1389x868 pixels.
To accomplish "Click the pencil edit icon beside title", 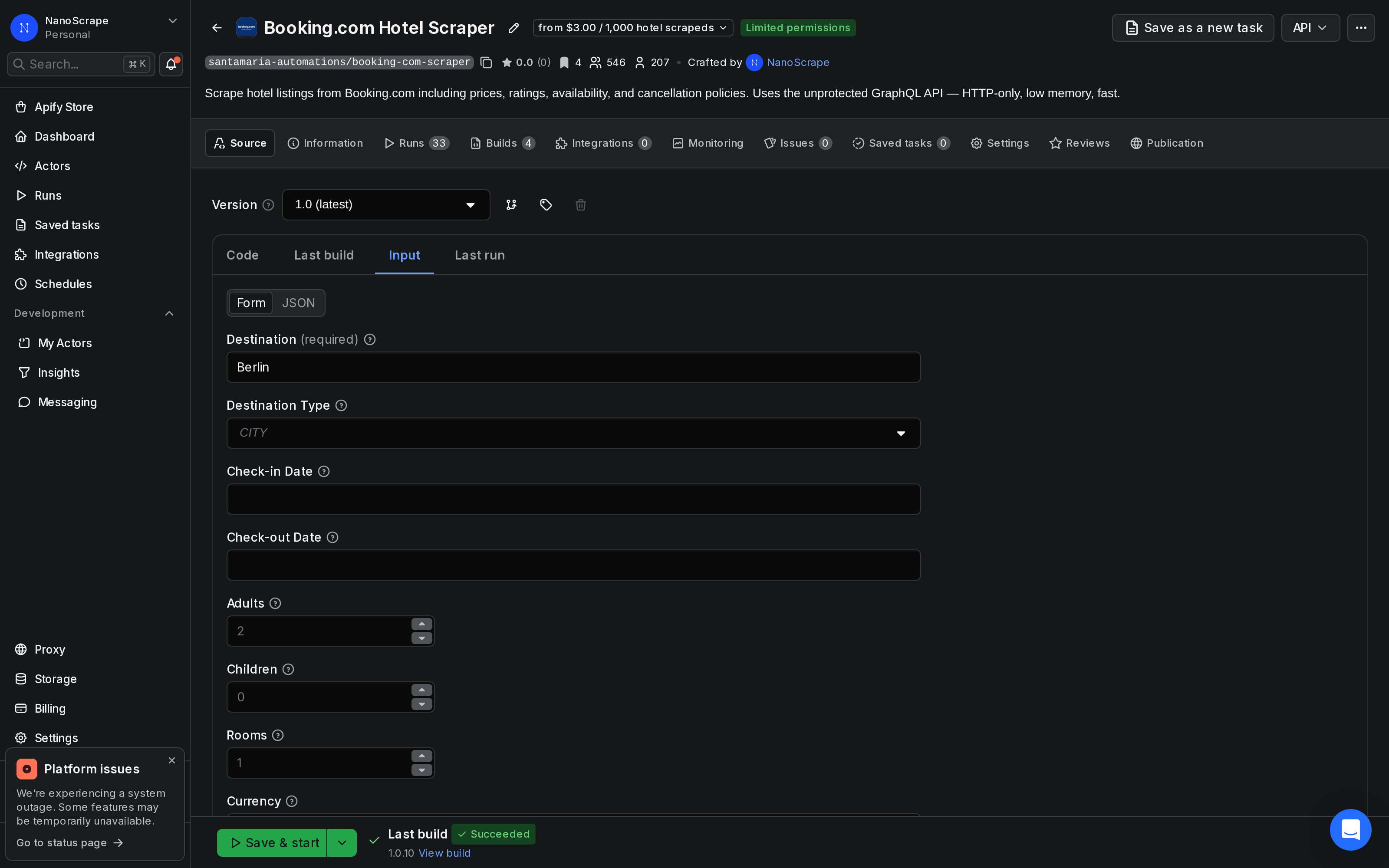I will coord(513,27).
